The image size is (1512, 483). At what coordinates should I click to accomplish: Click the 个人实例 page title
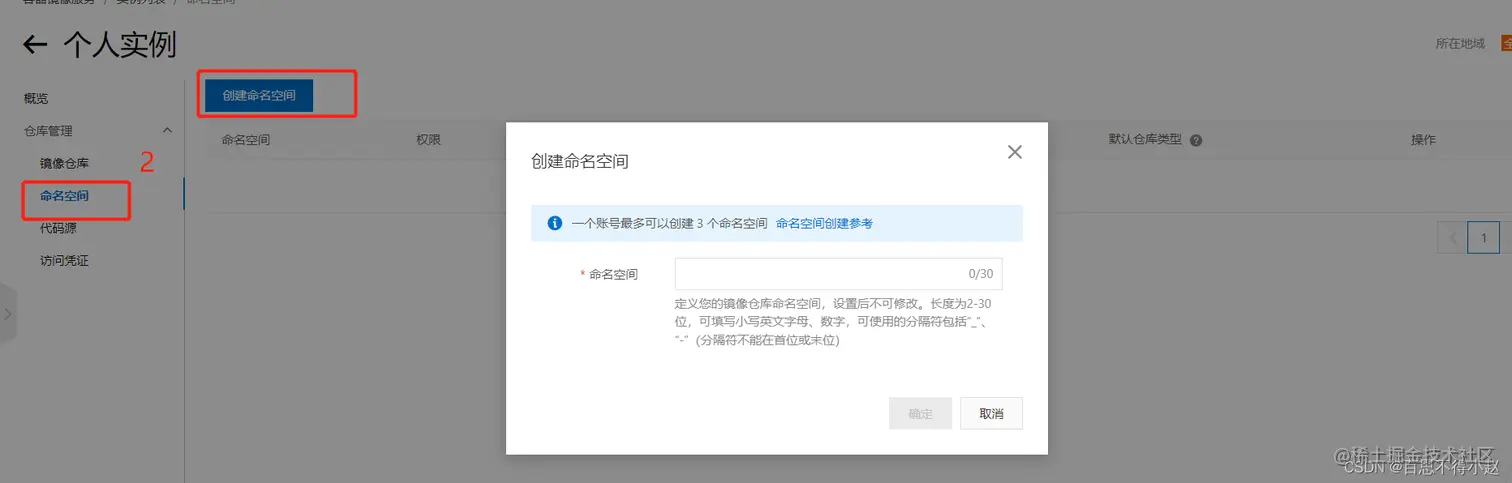tap(119, 44)
